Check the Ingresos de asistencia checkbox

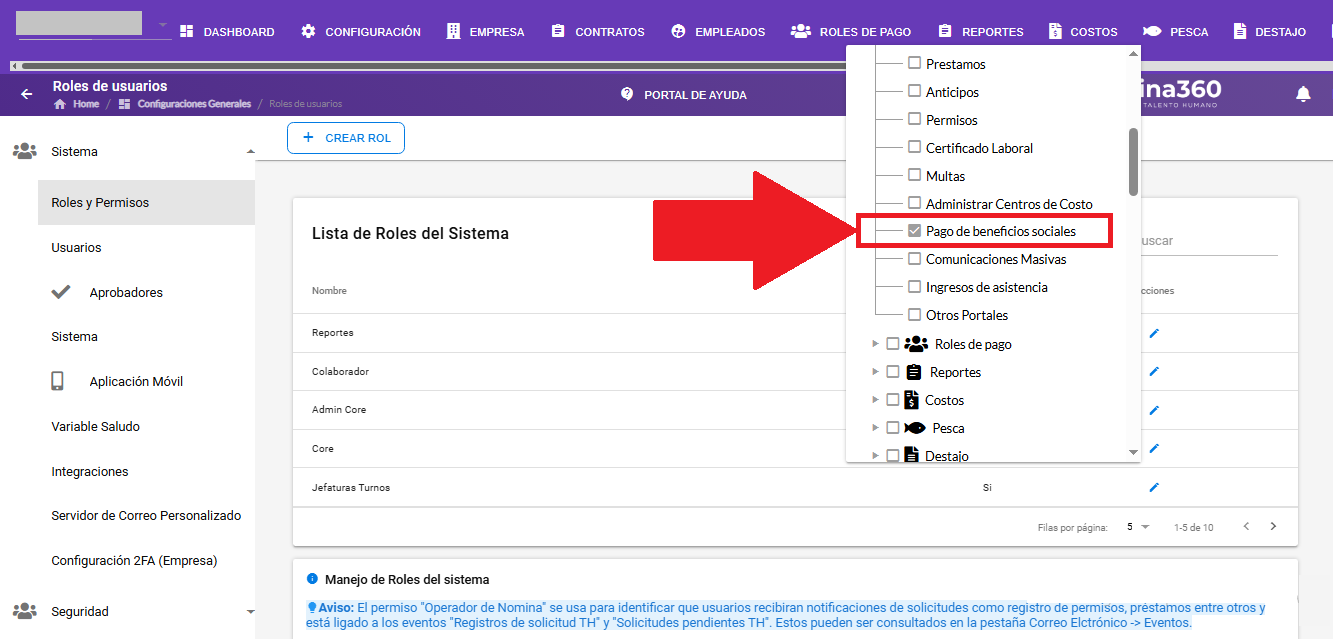click(x=914, y=286)
